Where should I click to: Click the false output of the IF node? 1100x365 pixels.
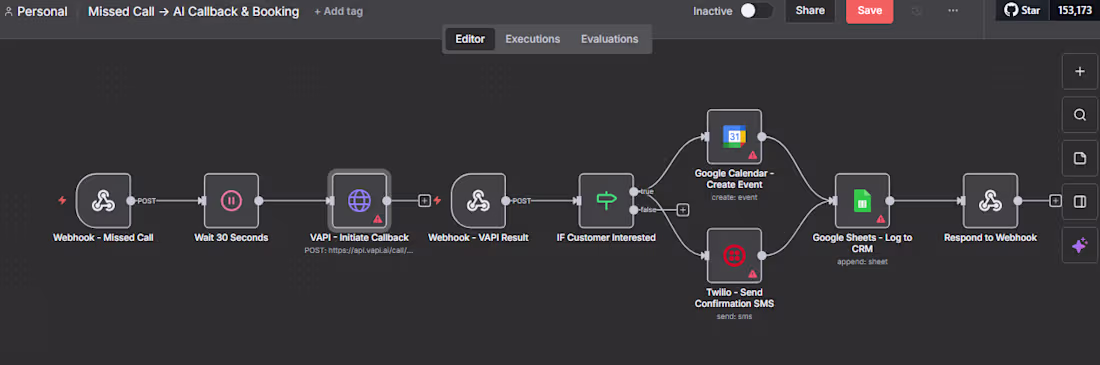point(633,210)
